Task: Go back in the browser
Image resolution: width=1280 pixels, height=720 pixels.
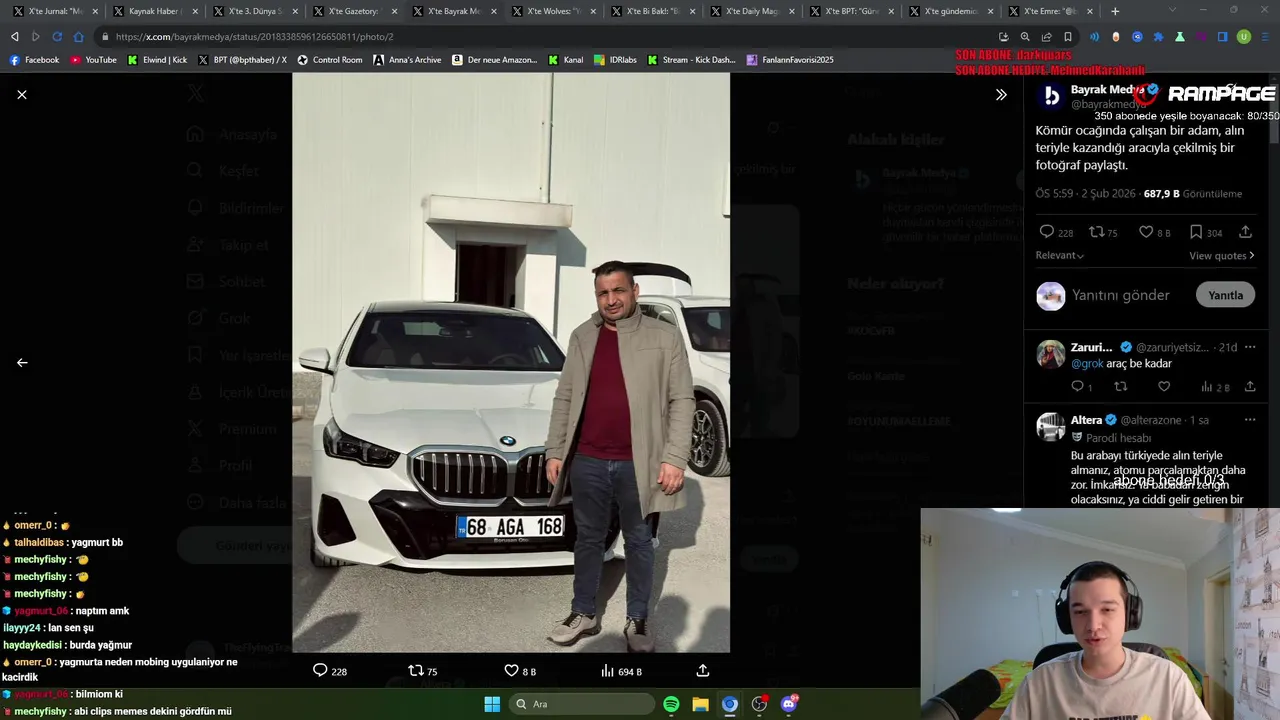Action: tap(14, 36)
